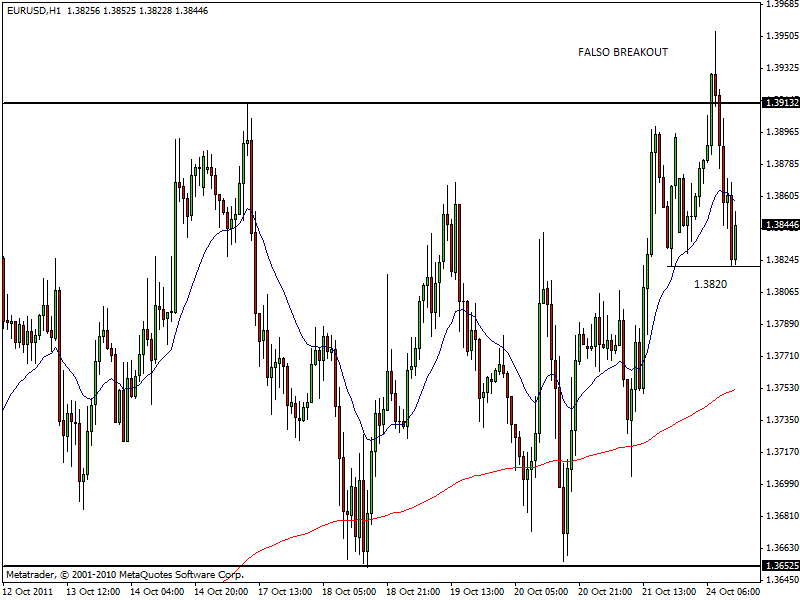The image size is (800, 600).
Task: Click the 1.36525 support price tag
Action: 779,566
